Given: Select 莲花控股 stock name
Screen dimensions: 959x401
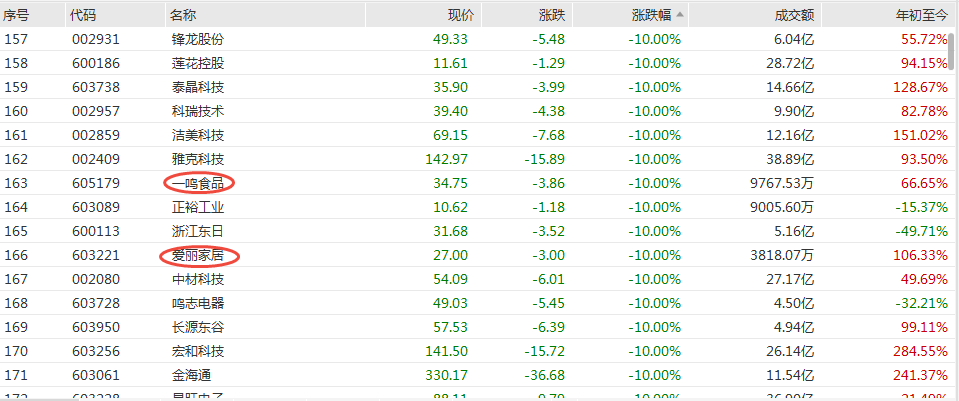Looking at the screenshot, I should click(198, 63).
